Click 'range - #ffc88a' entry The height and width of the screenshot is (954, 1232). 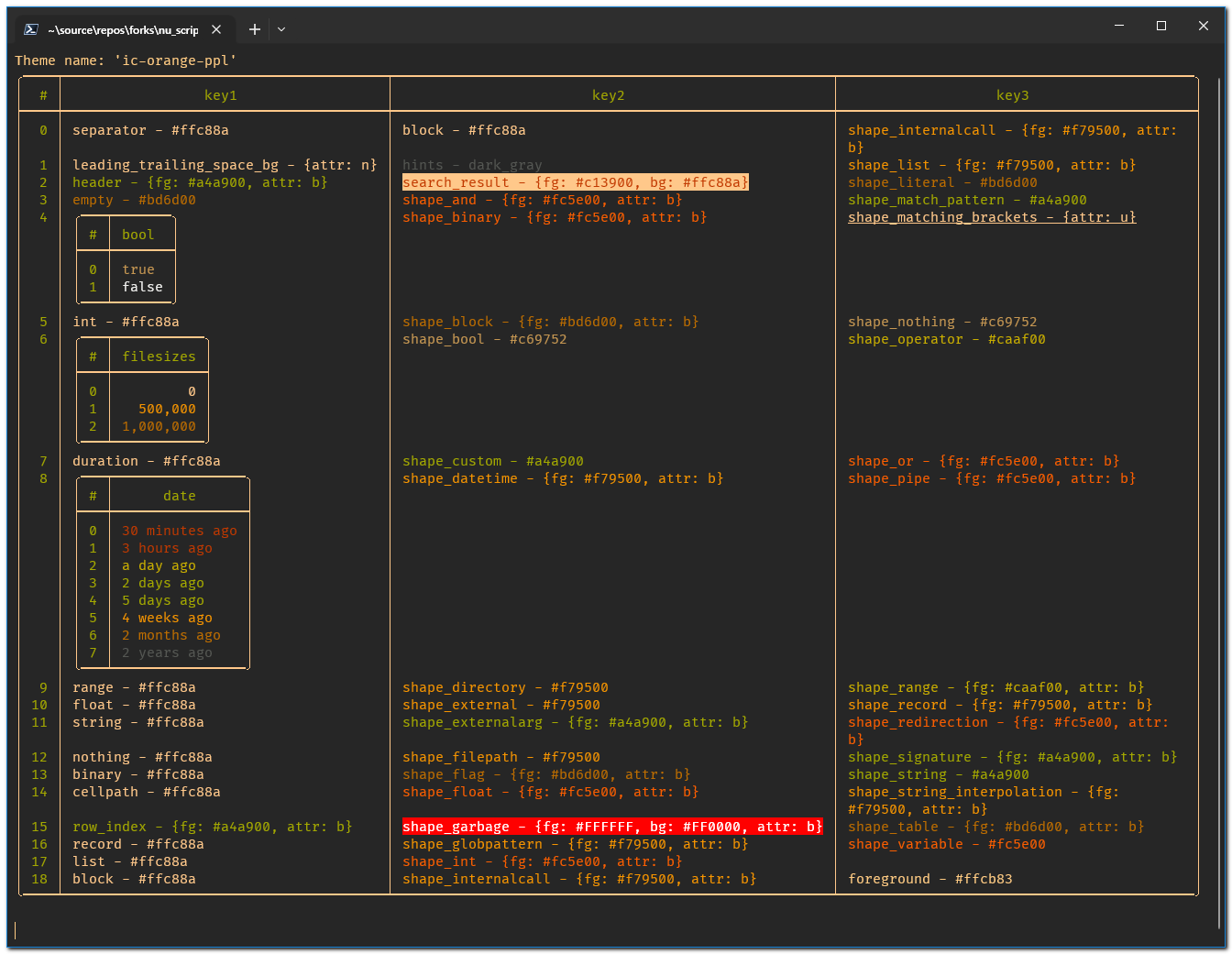134,687
